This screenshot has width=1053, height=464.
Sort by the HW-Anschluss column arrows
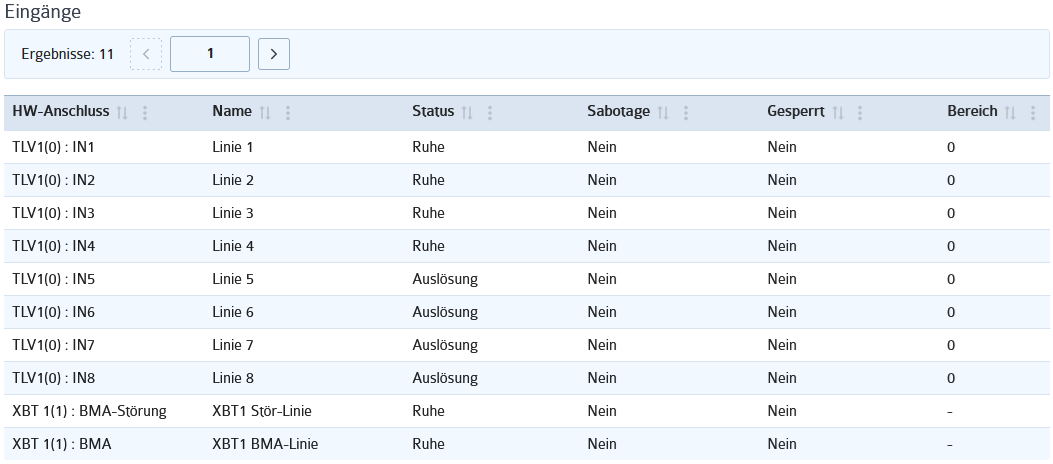tap(122, 113)
